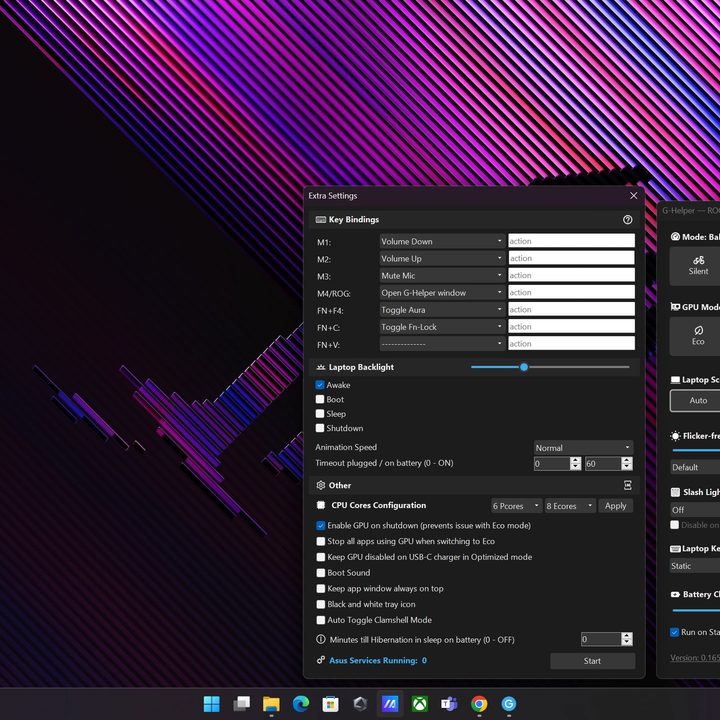Click the FN+V action text field
Viewport: 720px width, 720px height.
pyautogui.click(x=571, y=343)
